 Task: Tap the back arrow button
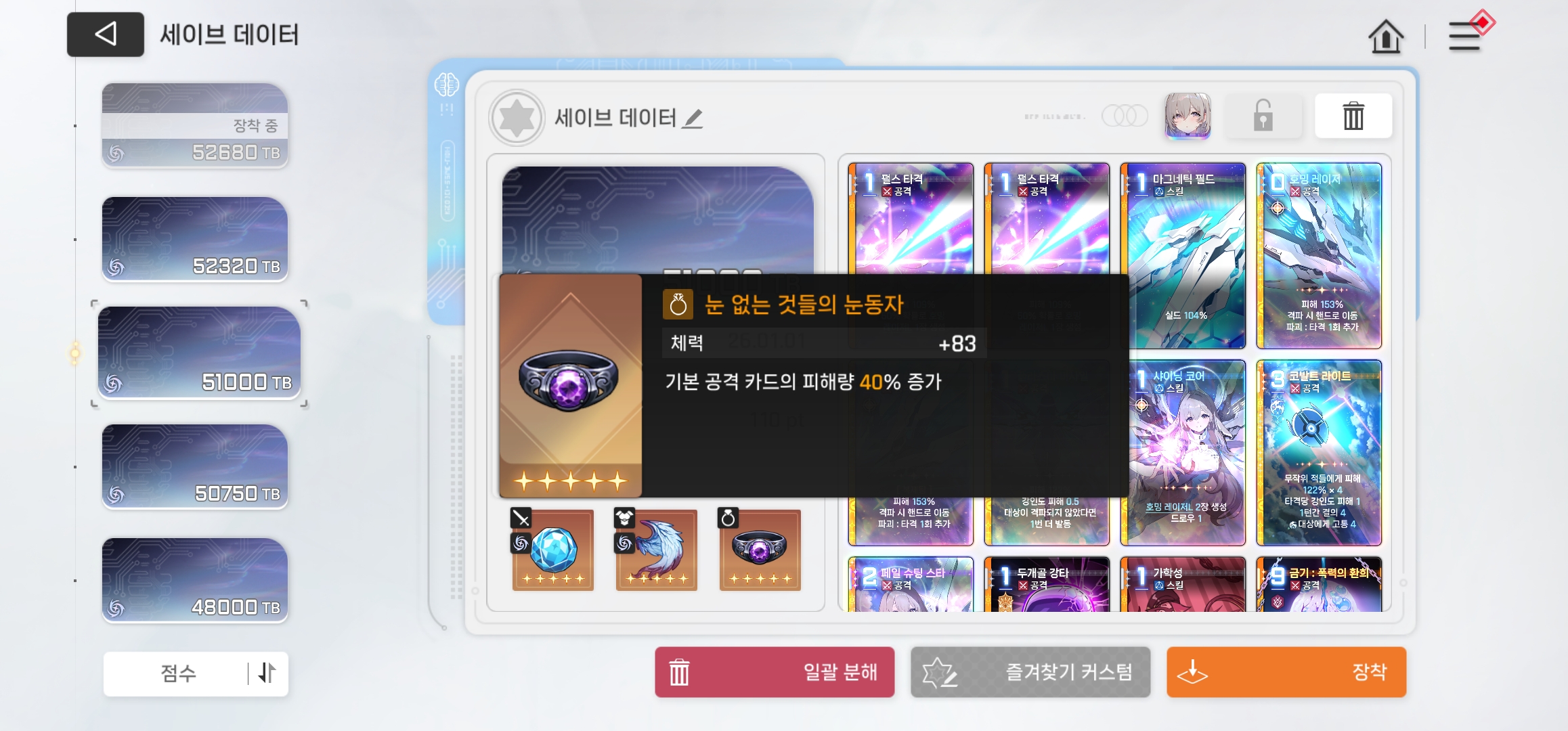[106, 34]
